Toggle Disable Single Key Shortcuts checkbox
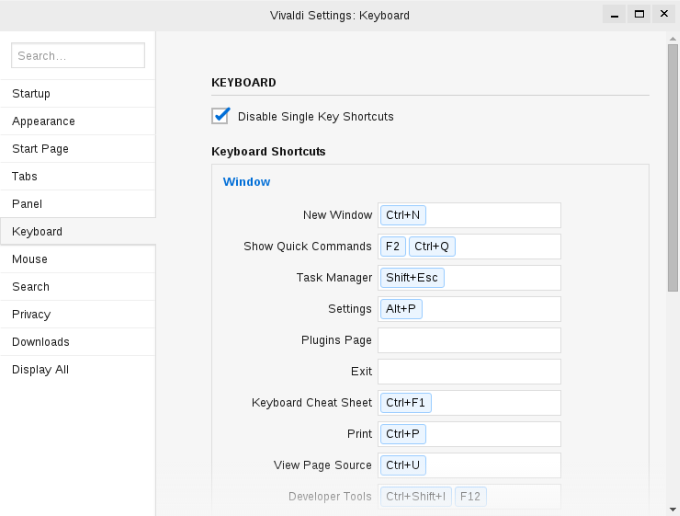This screenshot has height=516, width=680. pyautogui.click(x=220, y=116)
